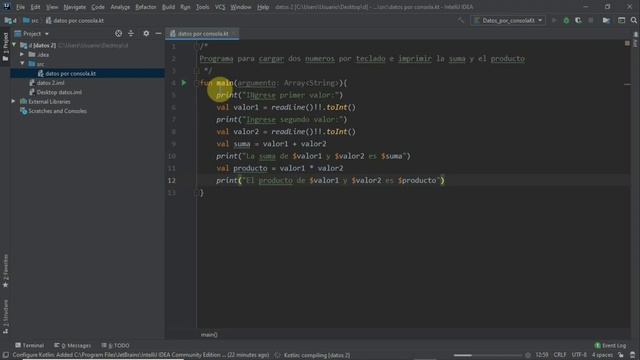Run with Coverage icon in toolbar
Viewport: 640px width, 360px height.
pos(578,20)
